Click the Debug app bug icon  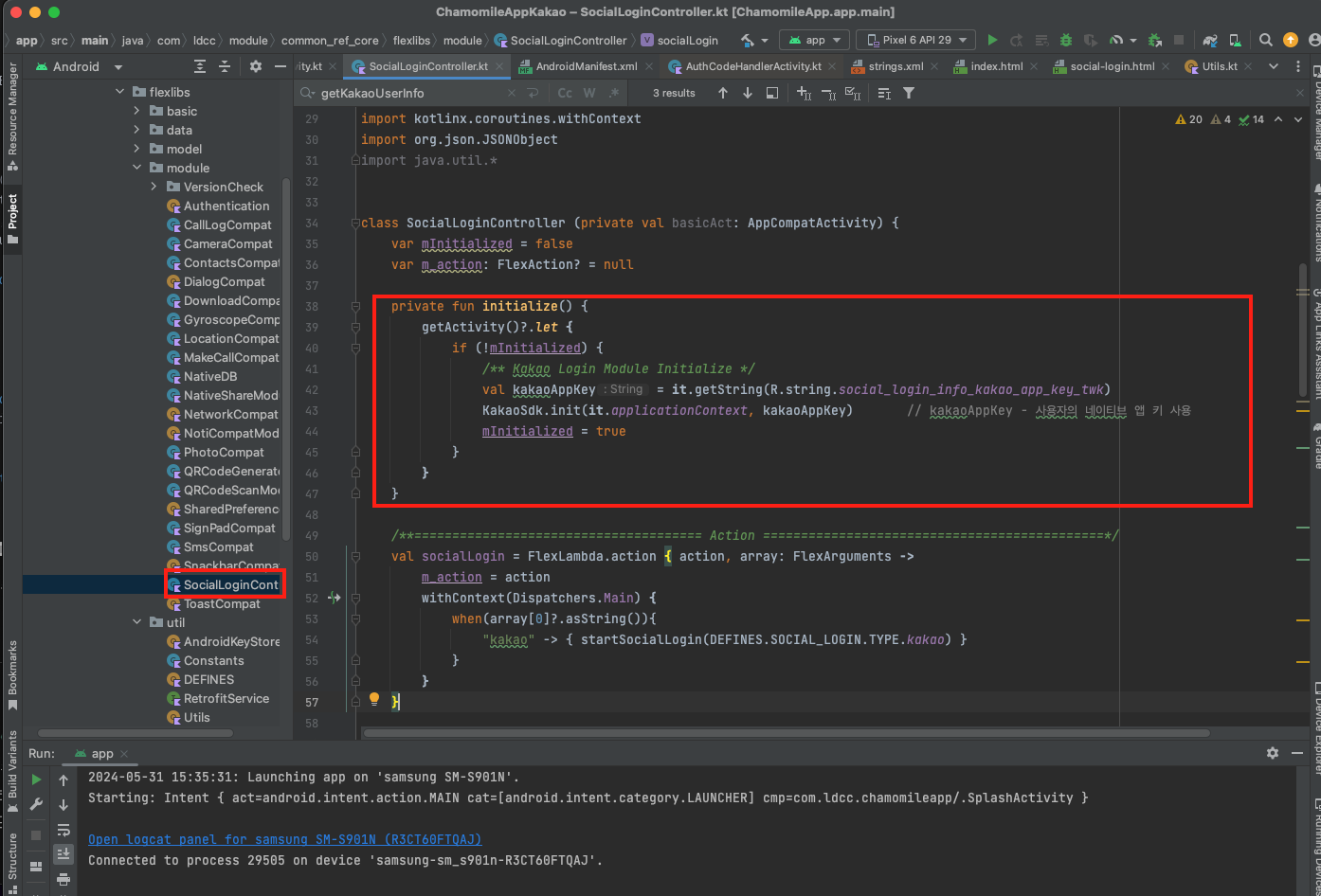click(1066, 40)
